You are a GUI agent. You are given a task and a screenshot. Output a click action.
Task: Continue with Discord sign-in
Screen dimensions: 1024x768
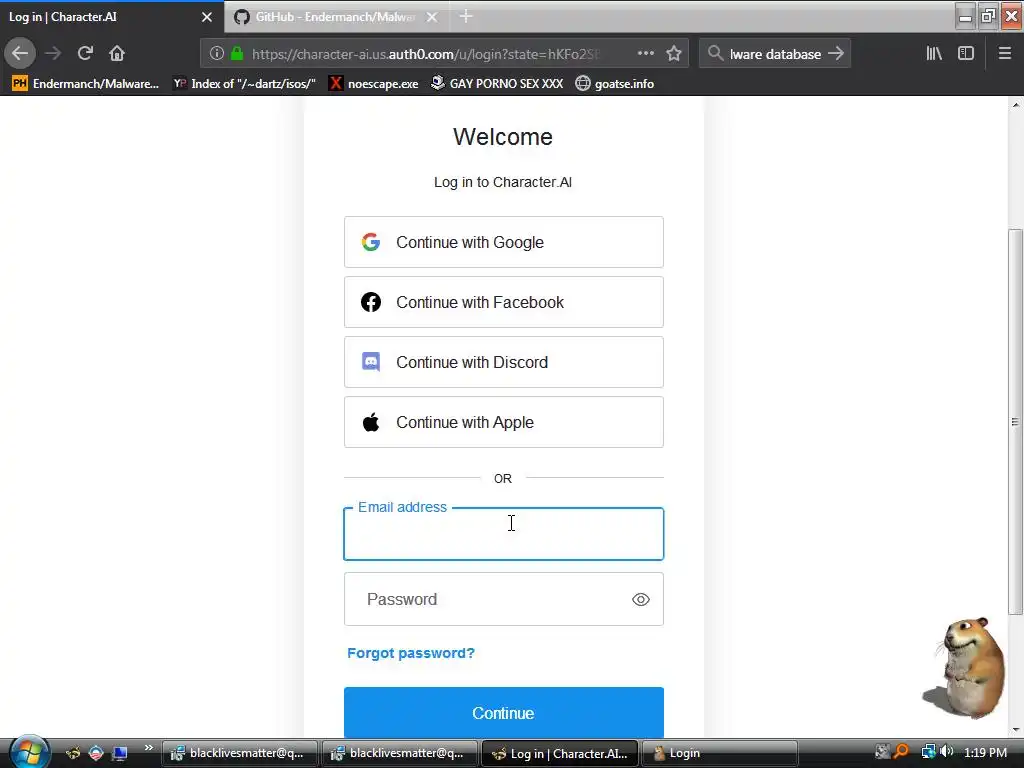pyautogui.click(x=504, y=362)
